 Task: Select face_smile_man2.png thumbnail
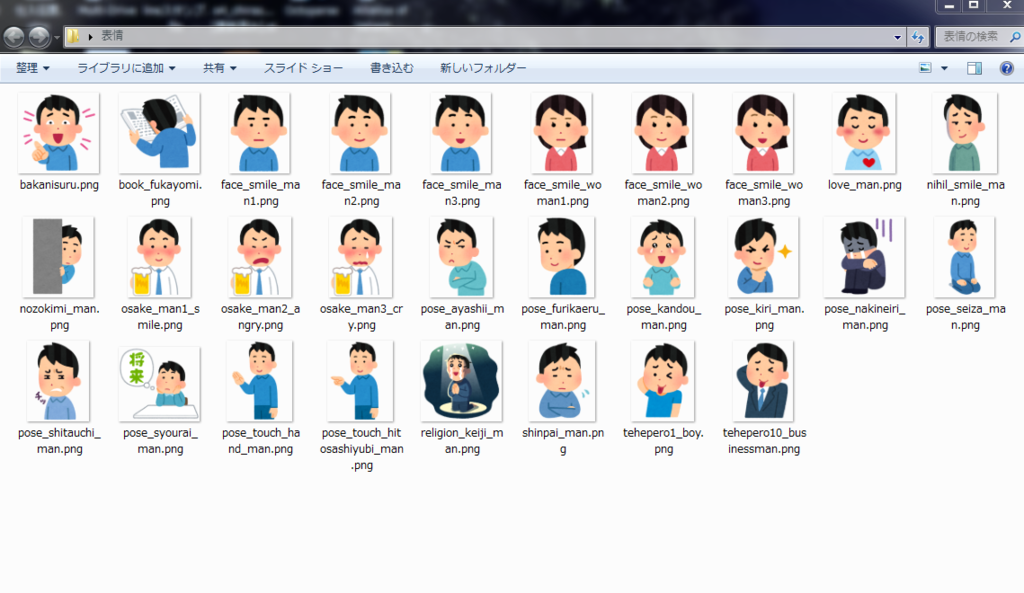point(360,133)
